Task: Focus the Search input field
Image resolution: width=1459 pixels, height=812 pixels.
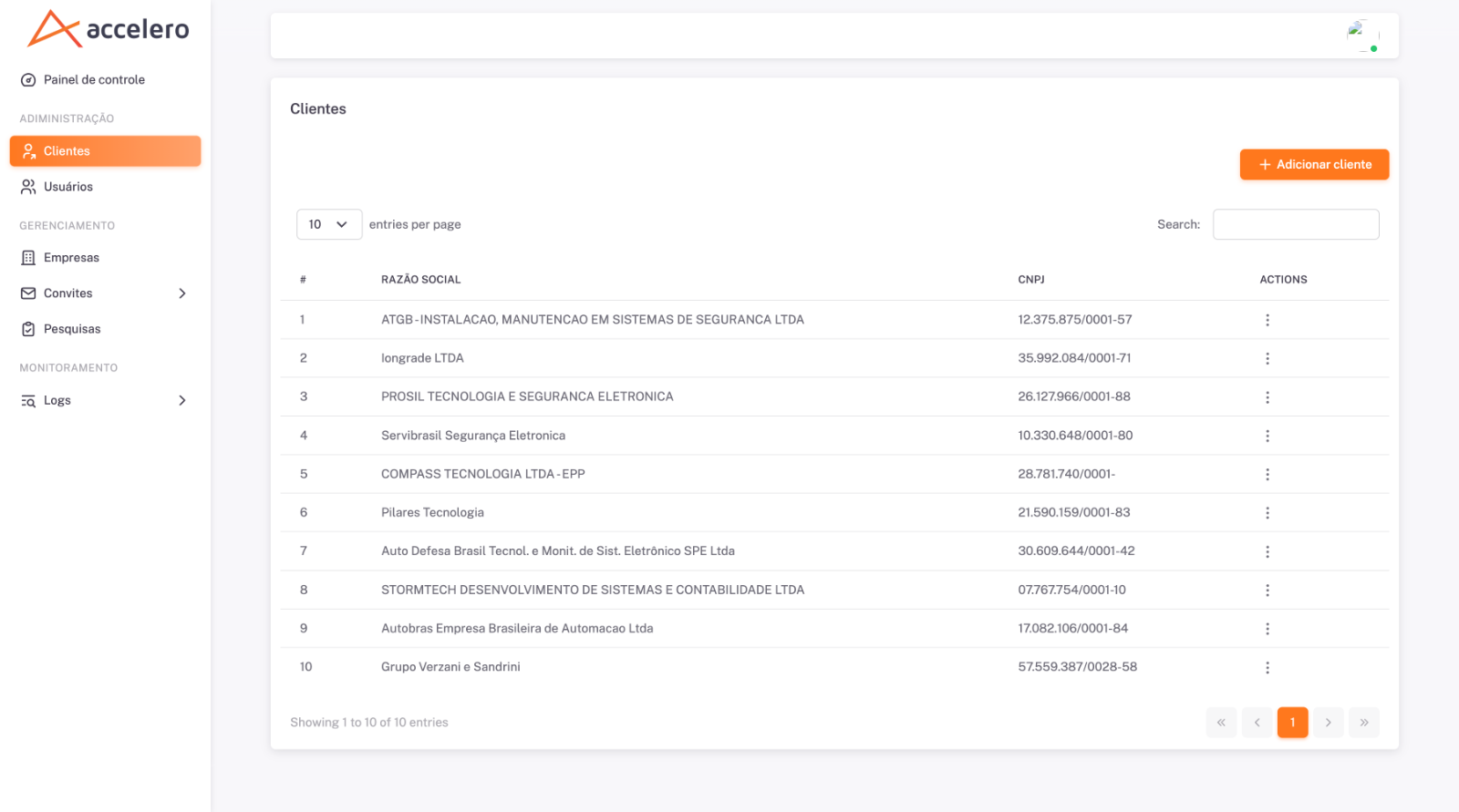Action: point(1296,224)
